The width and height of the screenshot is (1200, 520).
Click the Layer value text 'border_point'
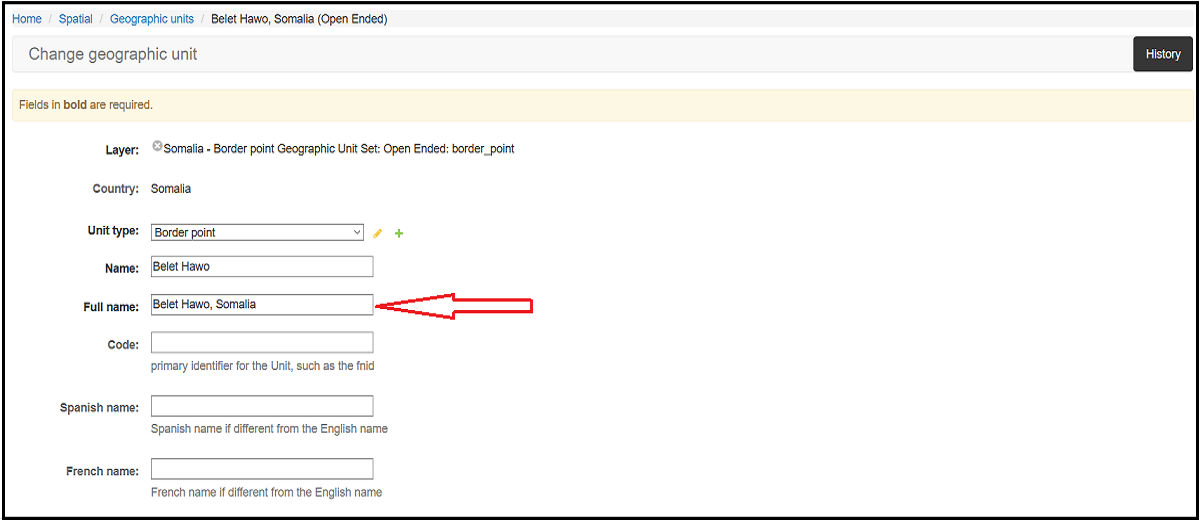[483, 149]
